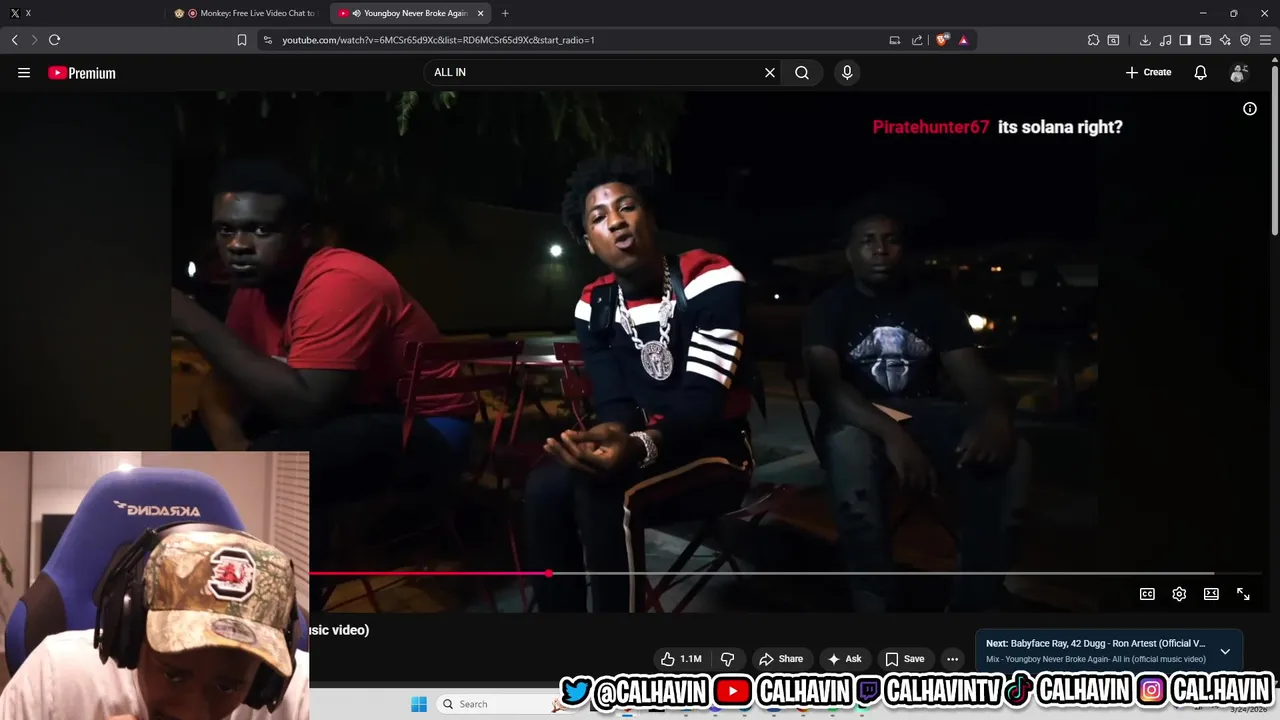Open next video Babyface Ray Ron Artest
This screenshot has width=1280, height=720.
click(x=1095, y=644)
